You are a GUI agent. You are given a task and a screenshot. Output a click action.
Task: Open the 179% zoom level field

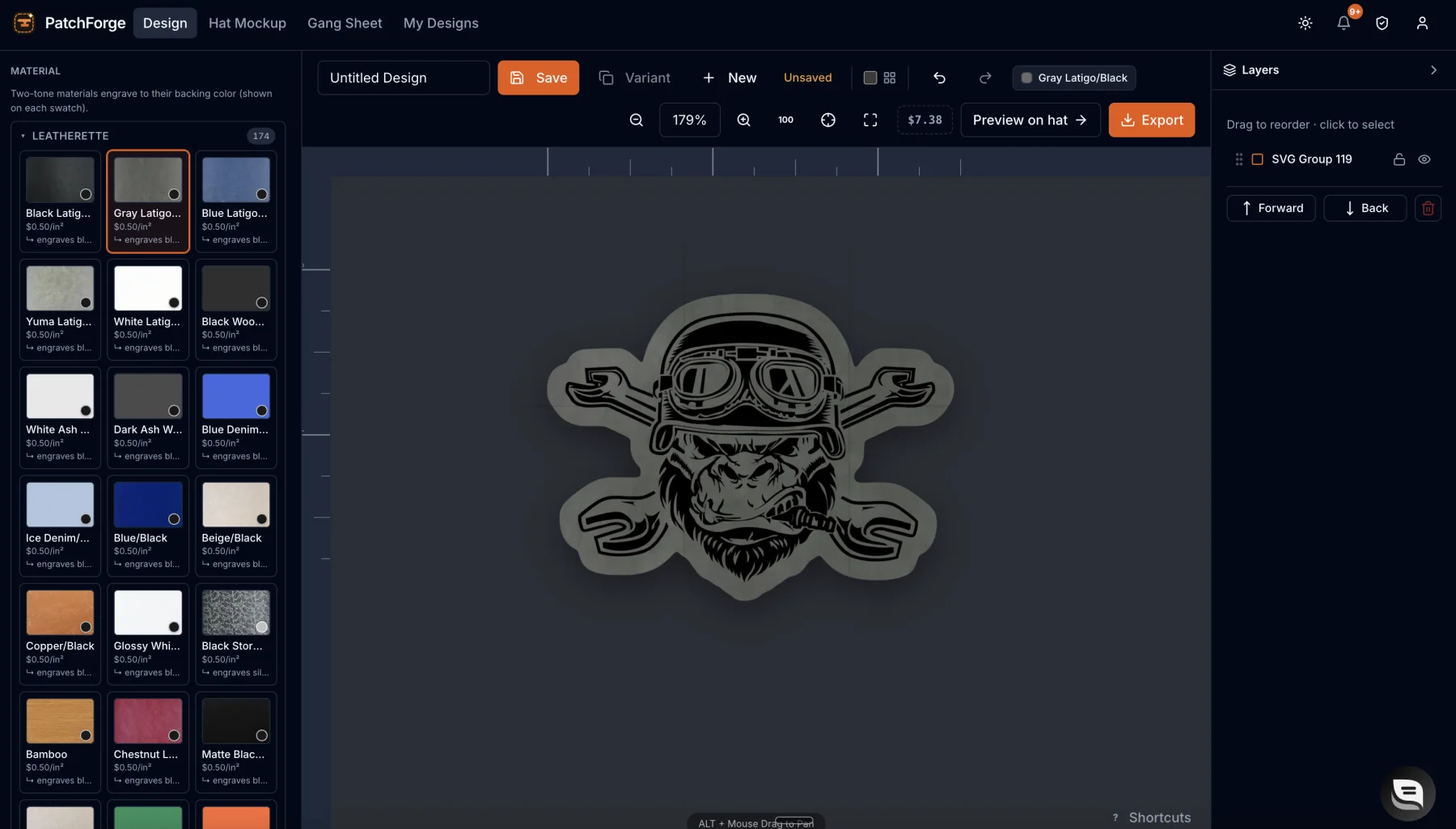point(690,121)
